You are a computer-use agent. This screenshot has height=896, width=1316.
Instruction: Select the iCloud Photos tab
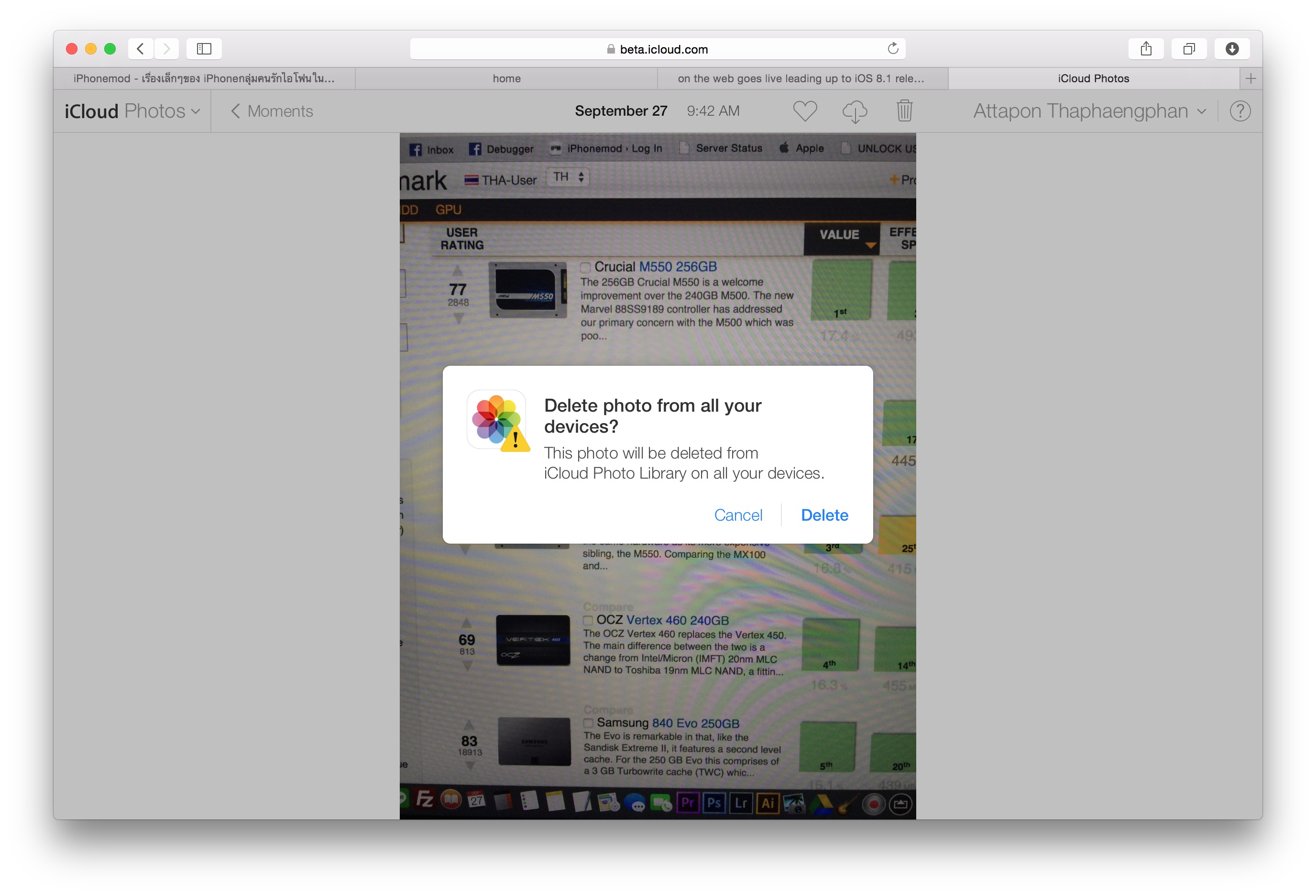click(x=1094, y=78)
